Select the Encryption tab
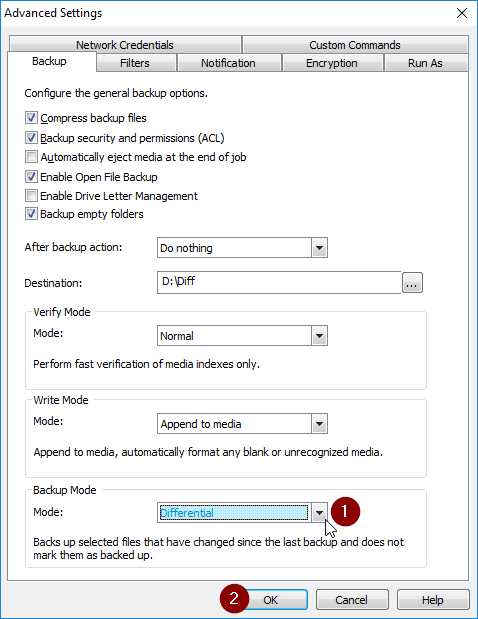The image size is (478, 619). (x=332, y=63)
